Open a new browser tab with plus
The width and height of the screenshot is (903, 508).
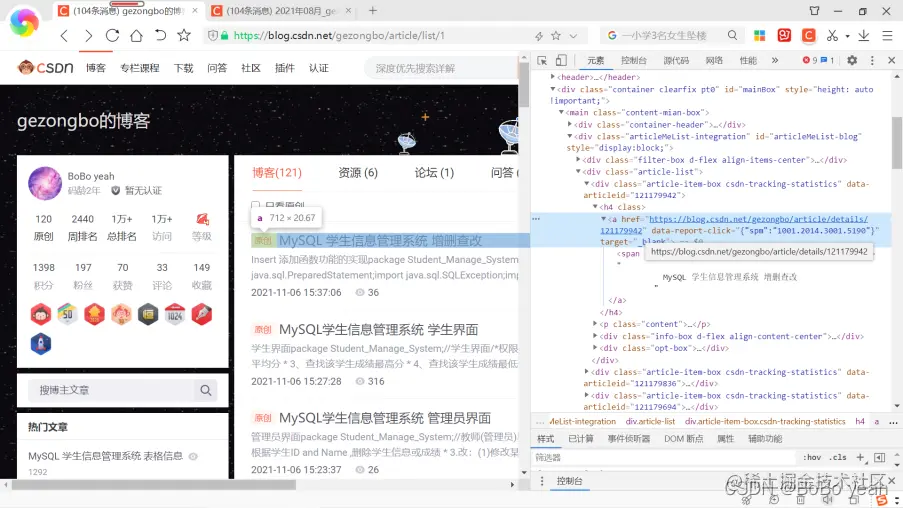[373, 10]
